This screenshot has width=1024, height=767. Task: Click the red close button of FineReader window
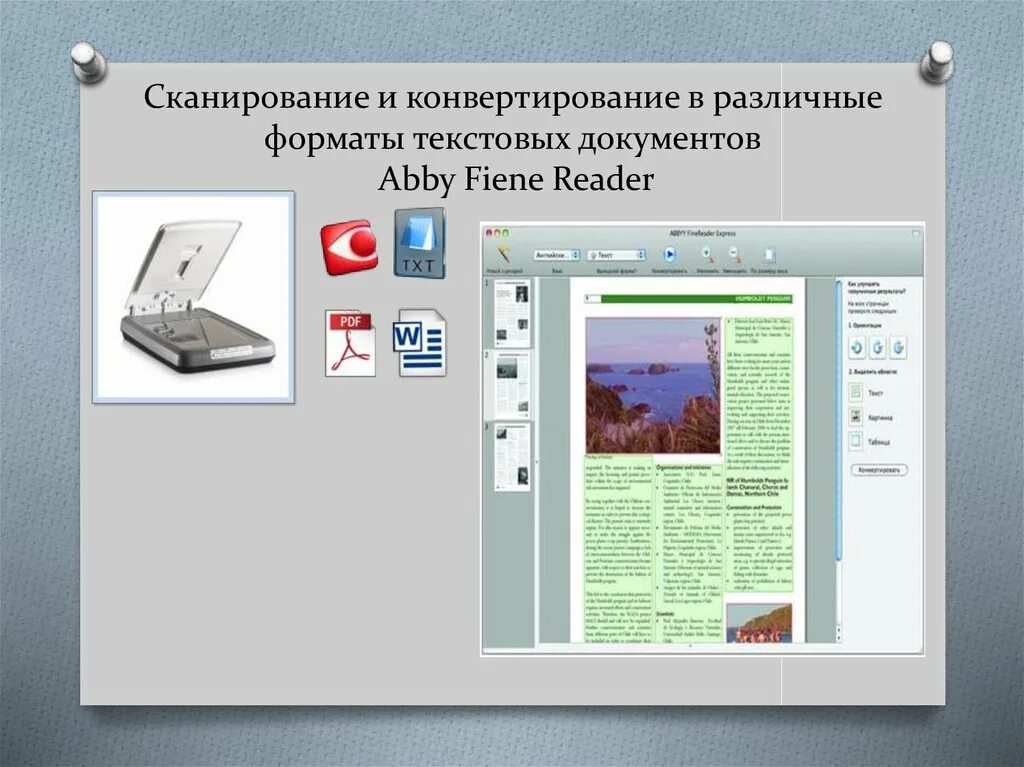(487, 233)
